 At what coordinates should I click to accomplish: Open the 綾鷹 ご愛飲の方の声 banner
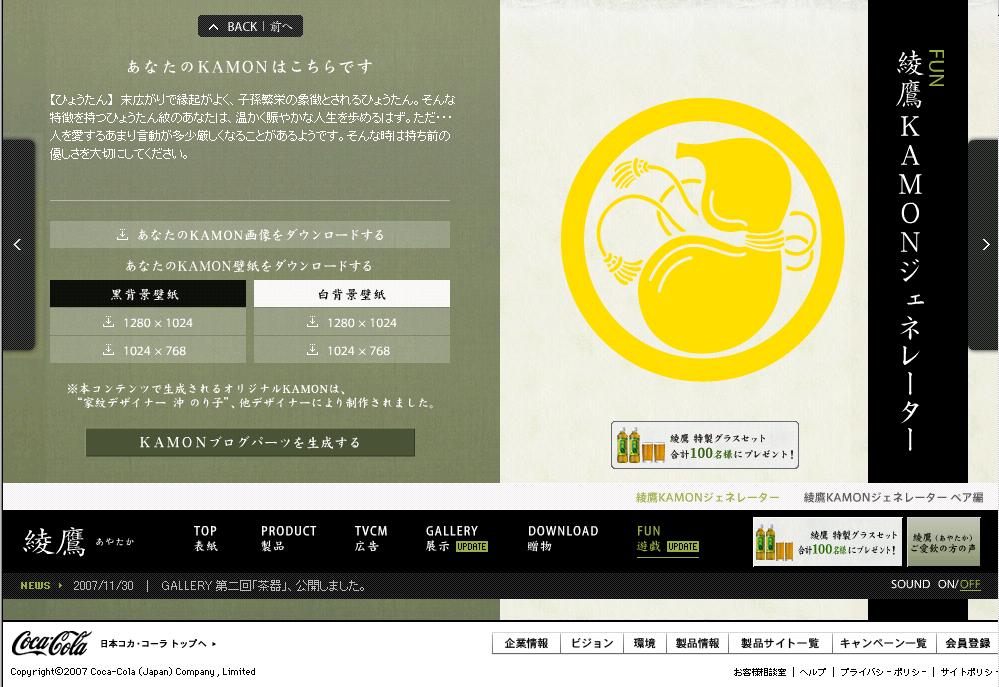pyautogui.click(x=944, y=542)
